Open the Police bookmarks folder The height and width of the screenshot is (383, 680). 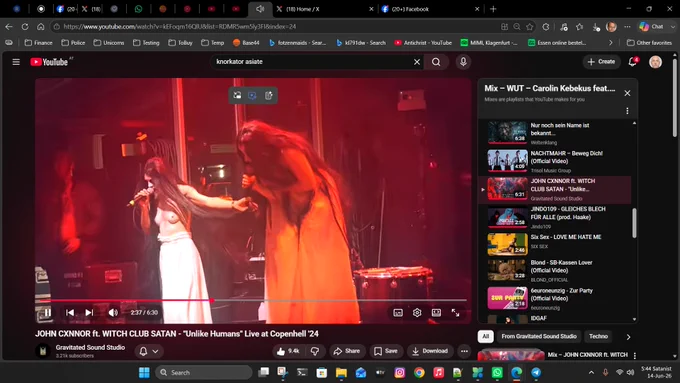tap(73, 43)
